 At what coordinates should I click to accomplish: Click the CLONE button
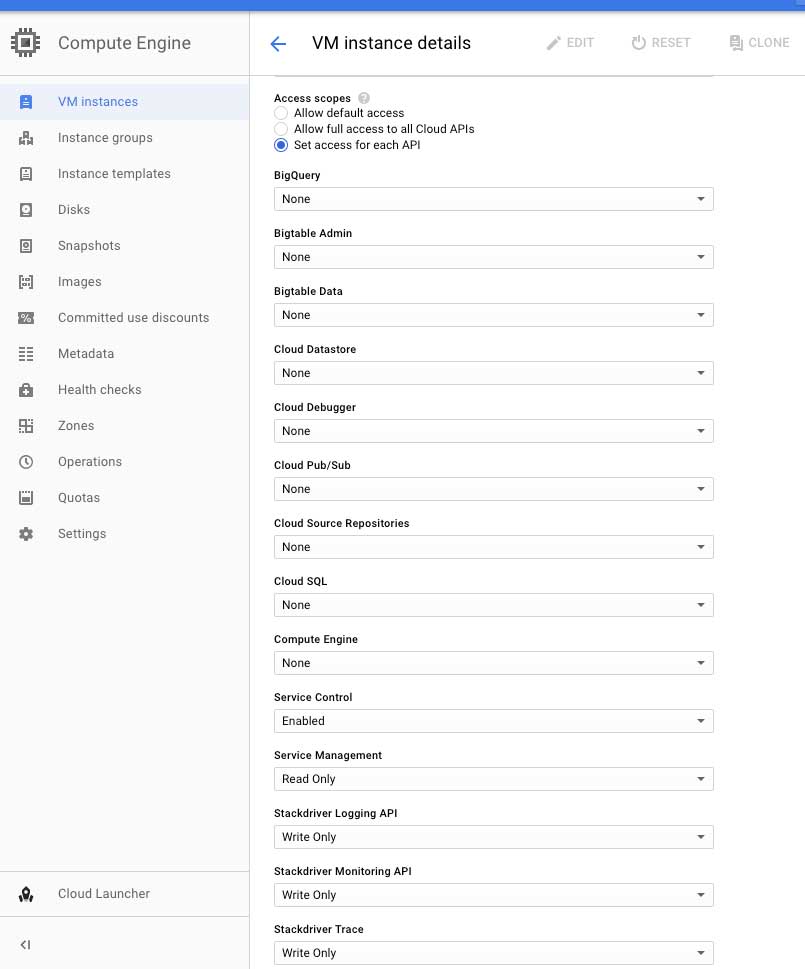pyautogui.click(x=759, y=43)
